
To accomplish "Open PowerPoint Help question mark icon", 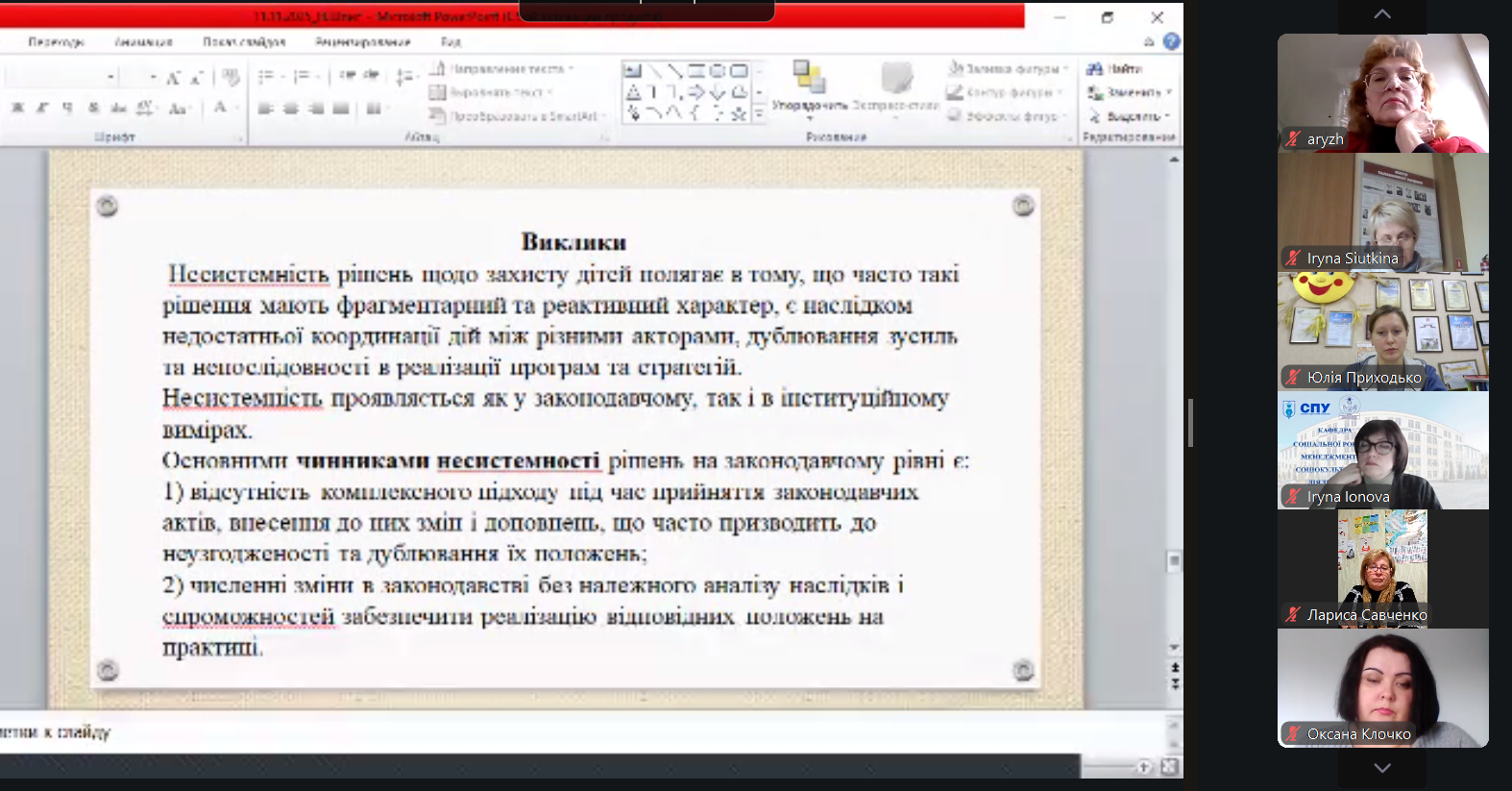I will click(x=1171, y=41).
